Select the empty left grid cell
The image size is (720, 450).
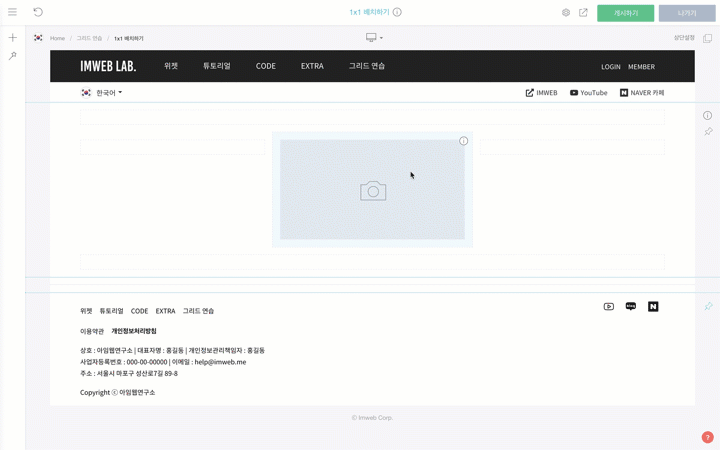pos(173,147)
